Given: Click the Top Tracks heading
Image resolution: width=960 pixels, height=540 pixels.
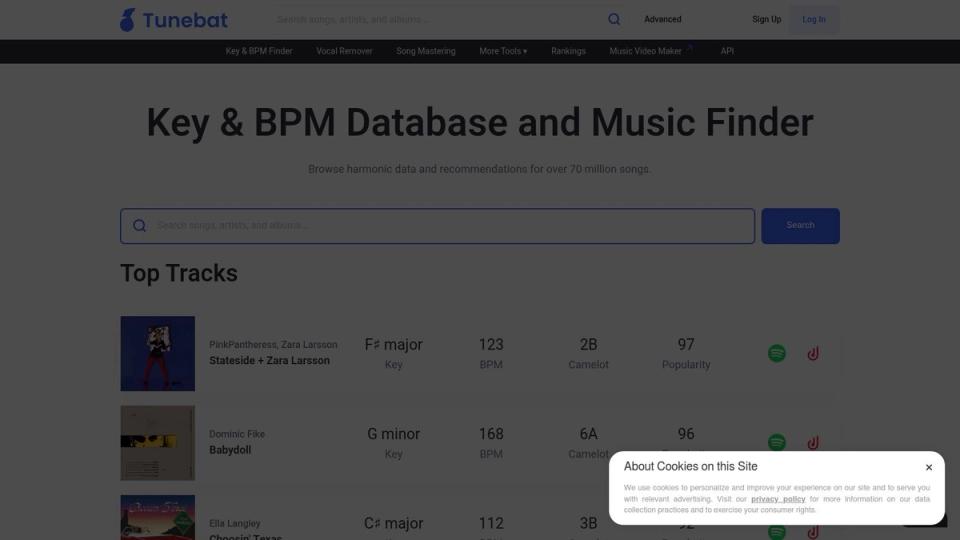Looking at the screenshot, I should click(179, 274).
